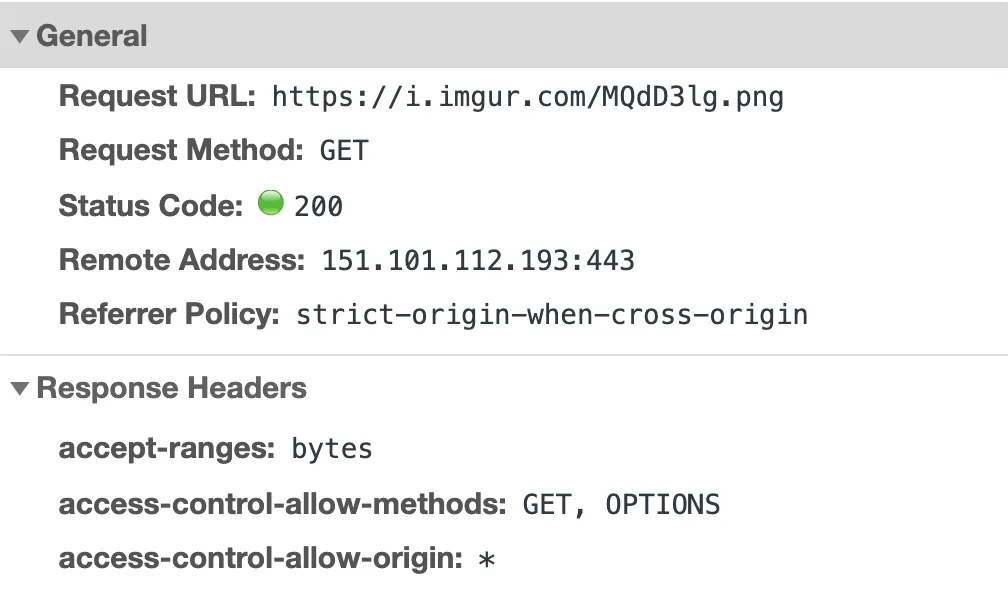
Task: Click the Status Code label
Action: 151,207
